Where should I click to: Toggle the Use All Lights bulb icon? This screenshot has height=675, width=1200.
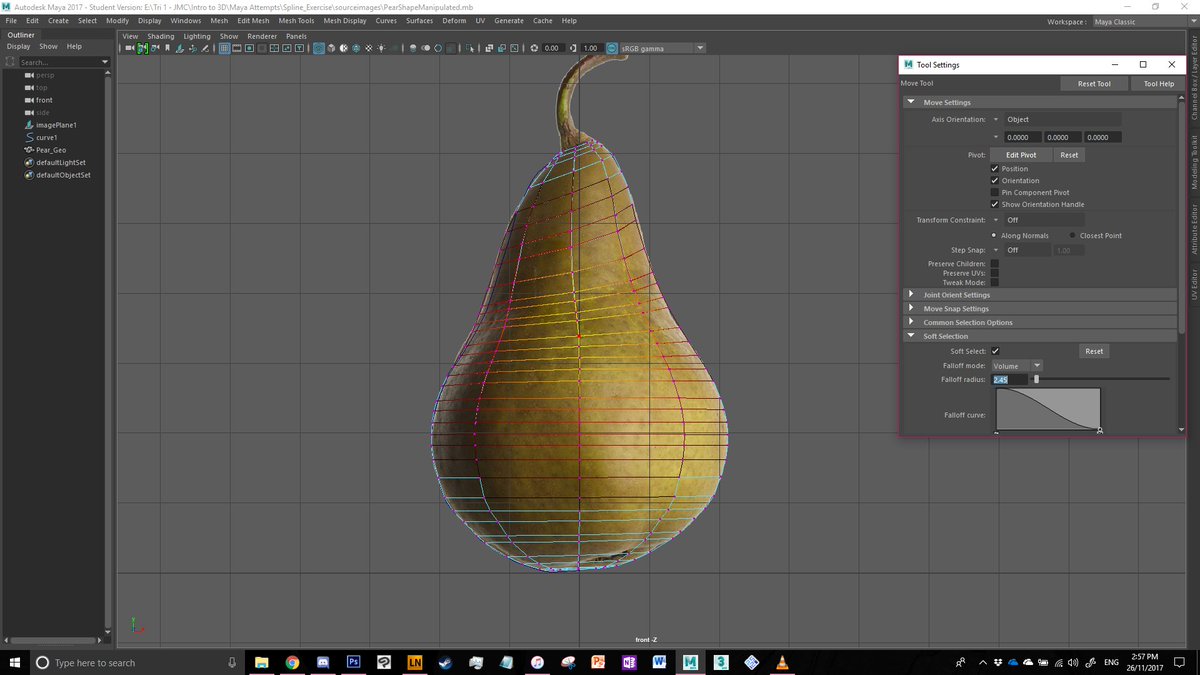point(380,48)
